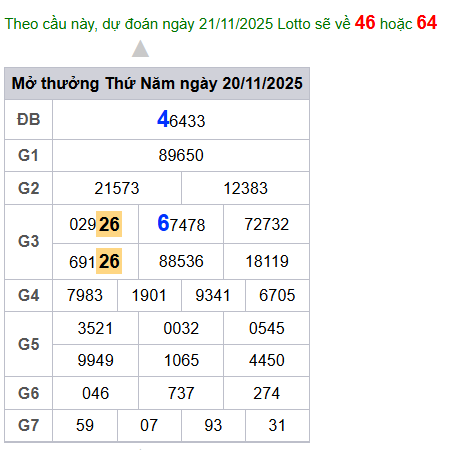The image size is (467, 450).
Task: Select G7 number 07
Action: (x=149, y=425)
